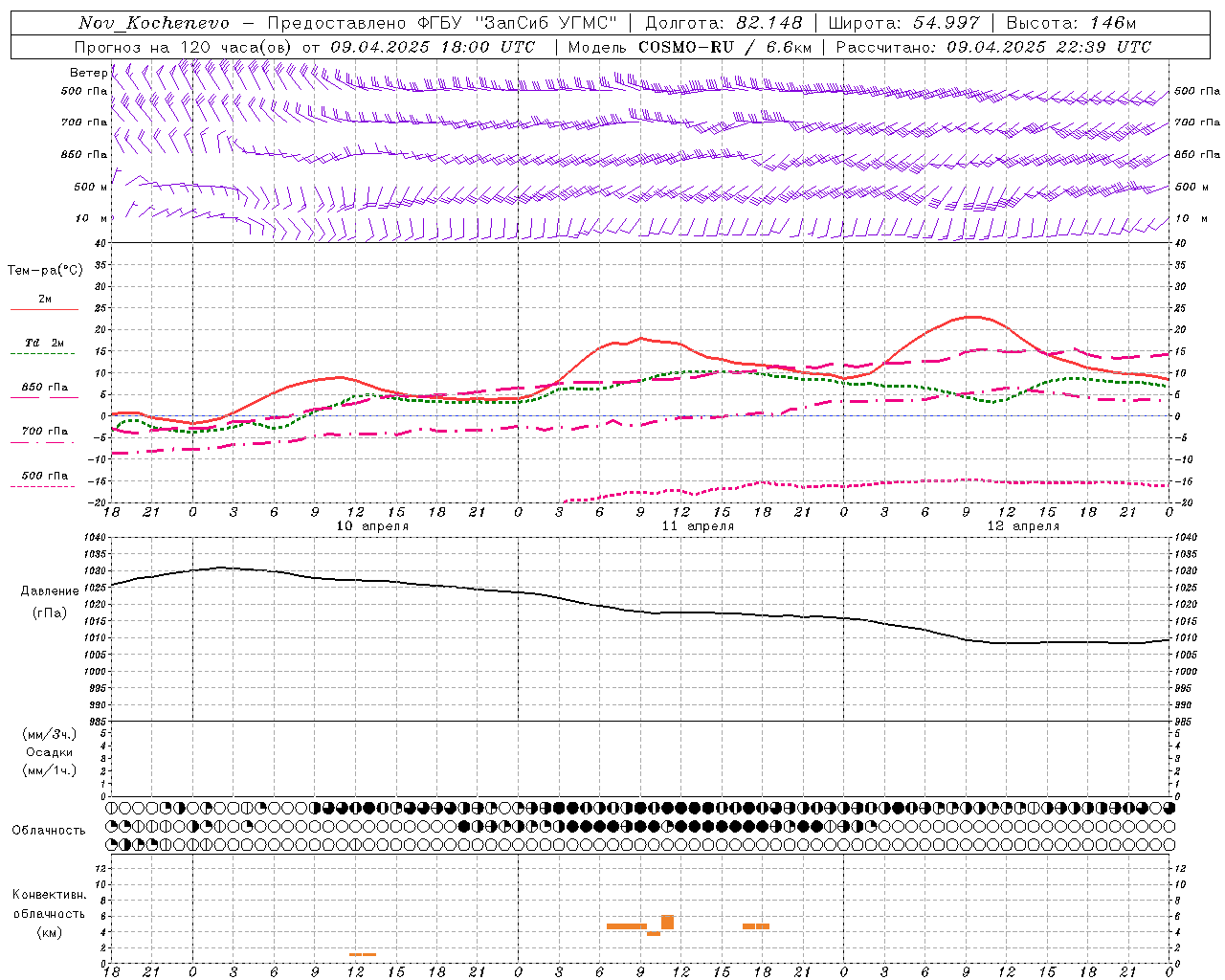Screen dimensions: 1225x980
Task: Click the tallest orange convective cloud bar
Action: (667, 922)
